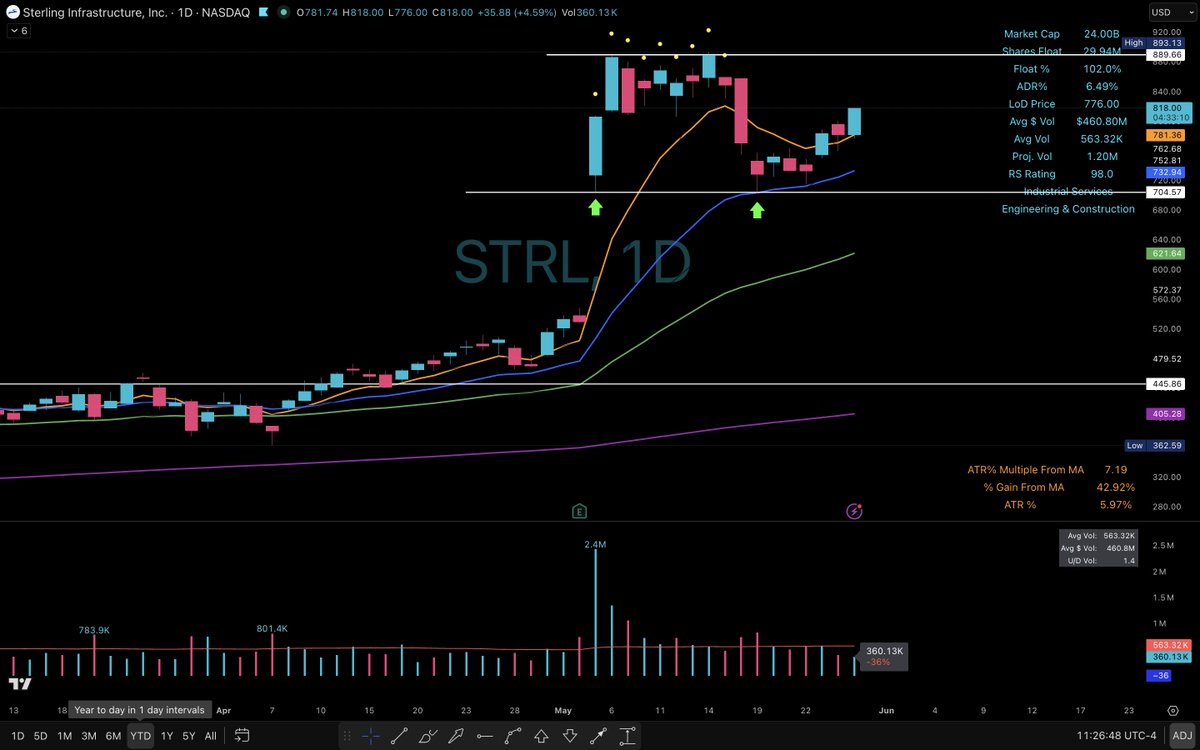Select the trend line drawing tool
This screenshot has width=1200, height=750.
point(399,736)
